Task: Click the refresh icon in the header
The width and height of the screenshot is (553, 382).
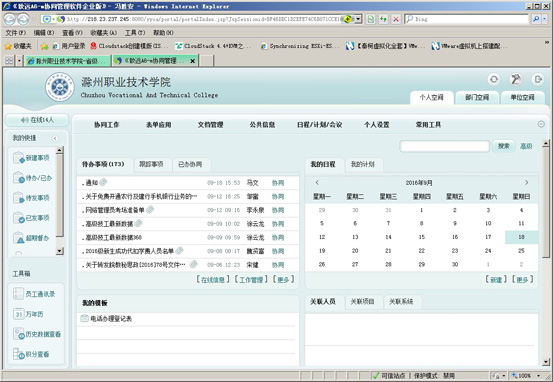Action: pos(494,79)
